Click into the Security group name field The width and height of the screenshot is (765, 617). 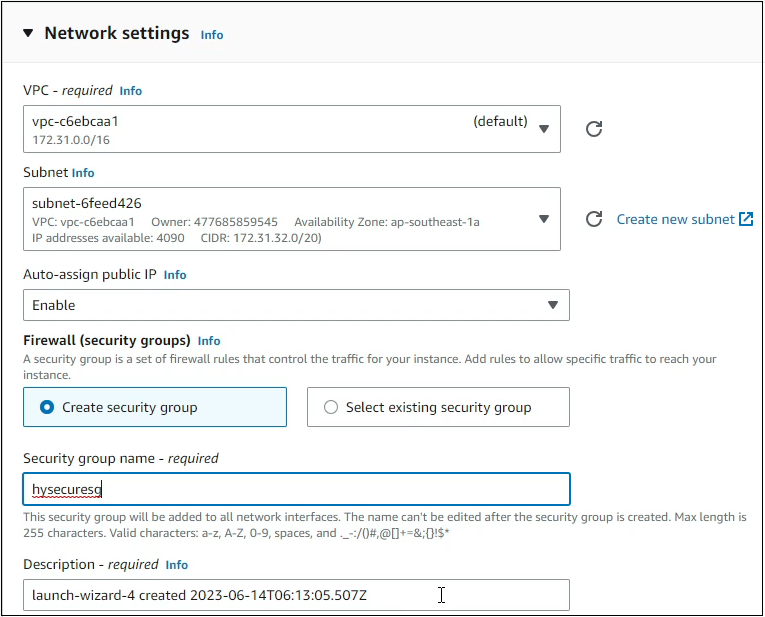(296, 489)
